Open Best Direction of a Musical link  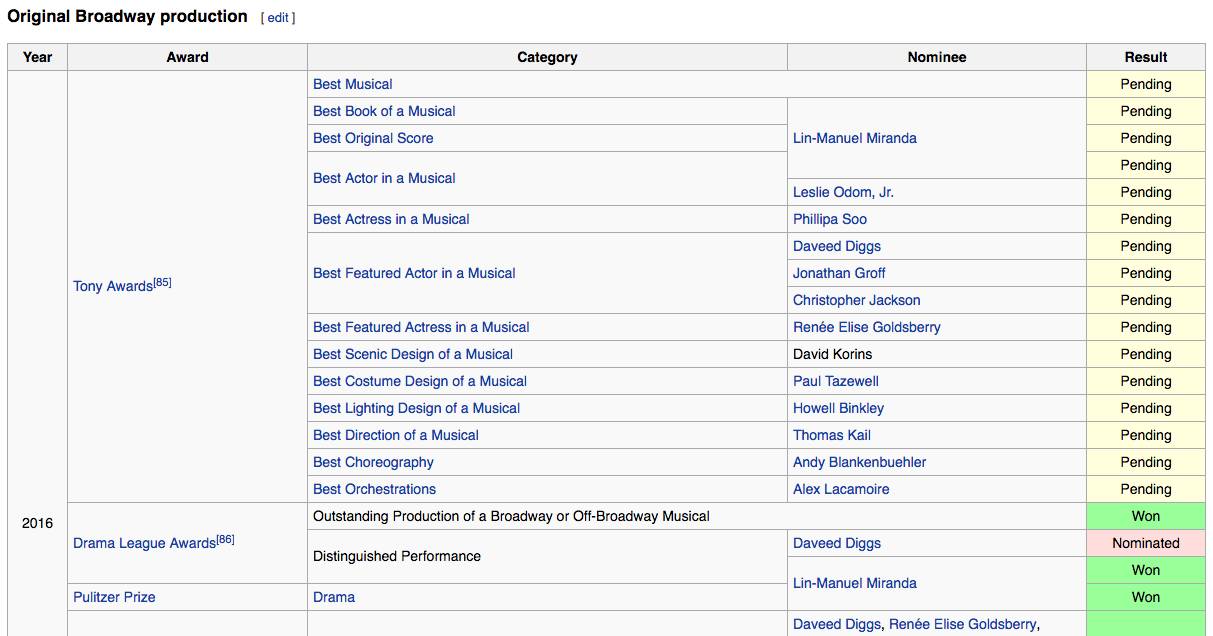click(396, 435)
